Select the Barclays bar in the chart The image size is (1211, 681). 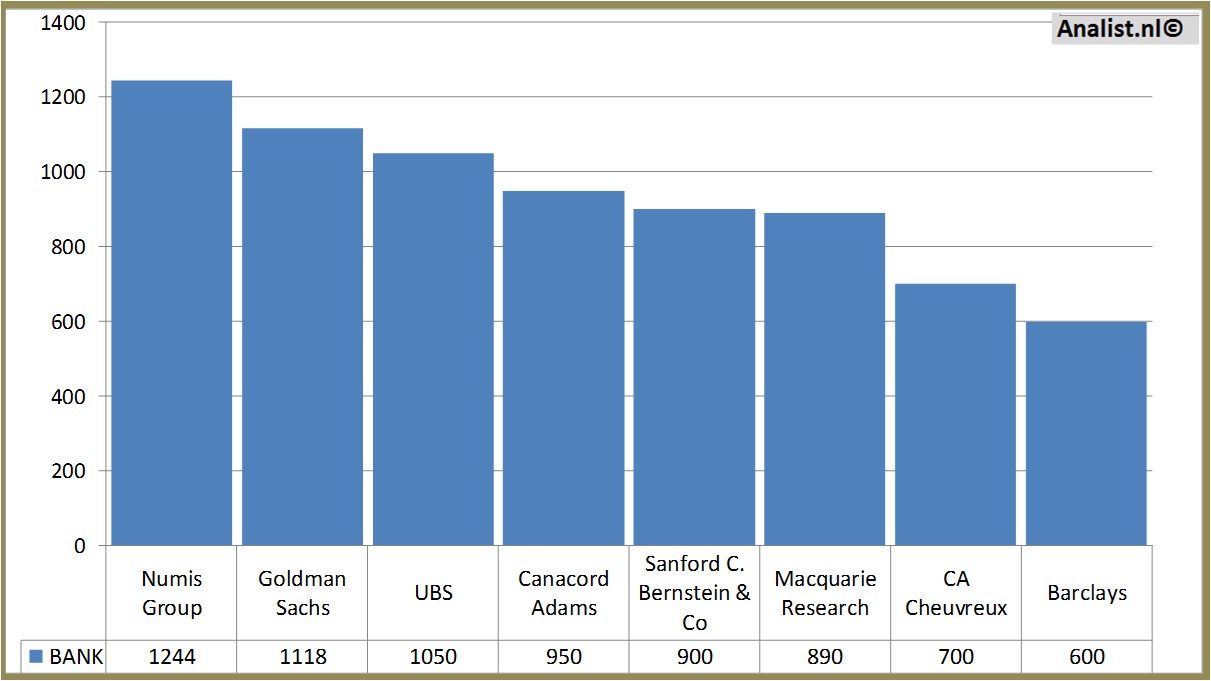(x=1086, y=434)
